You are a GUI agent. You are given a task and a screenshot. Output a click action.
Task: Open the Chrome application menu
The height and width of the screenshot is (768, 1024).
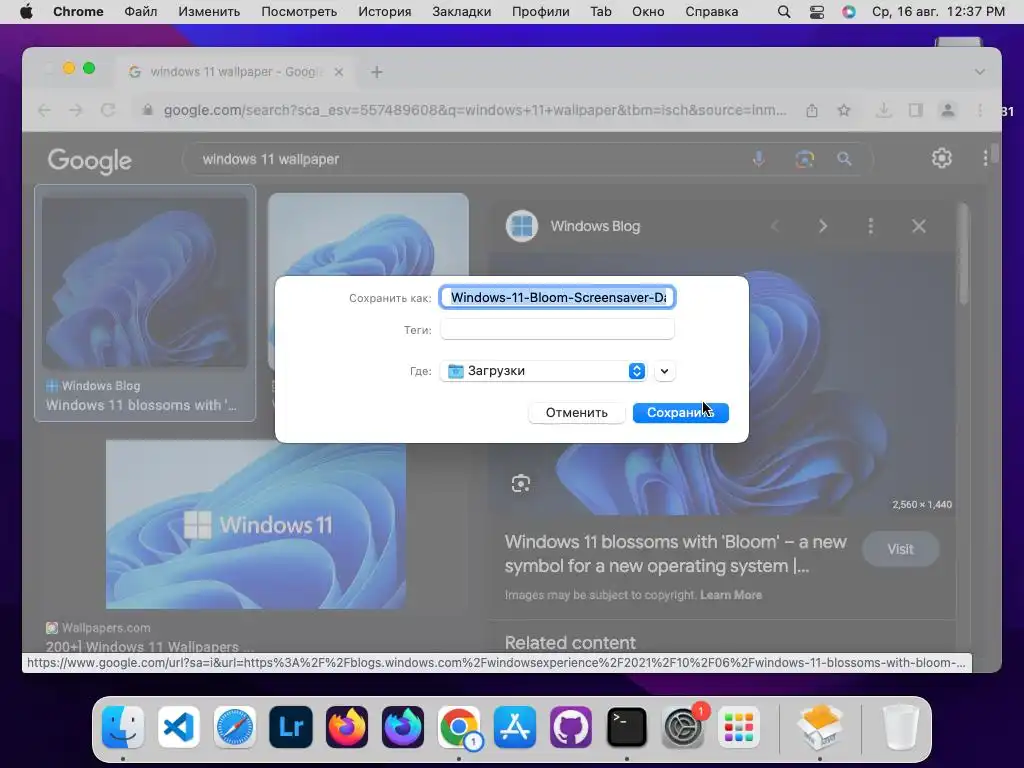pyautogui.click(x=78, y=12)
